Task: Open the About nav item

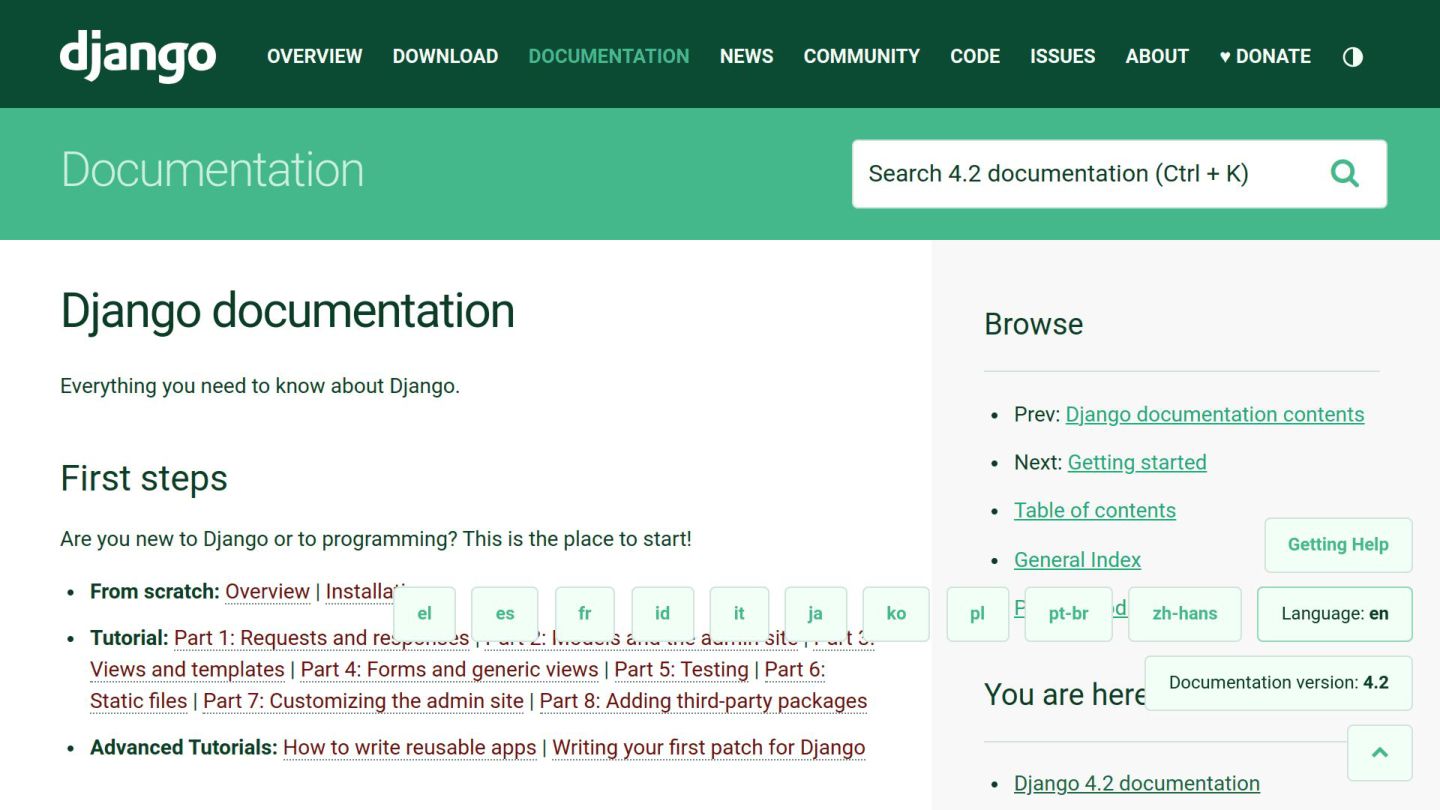Action: click(x=1157, y=57)
